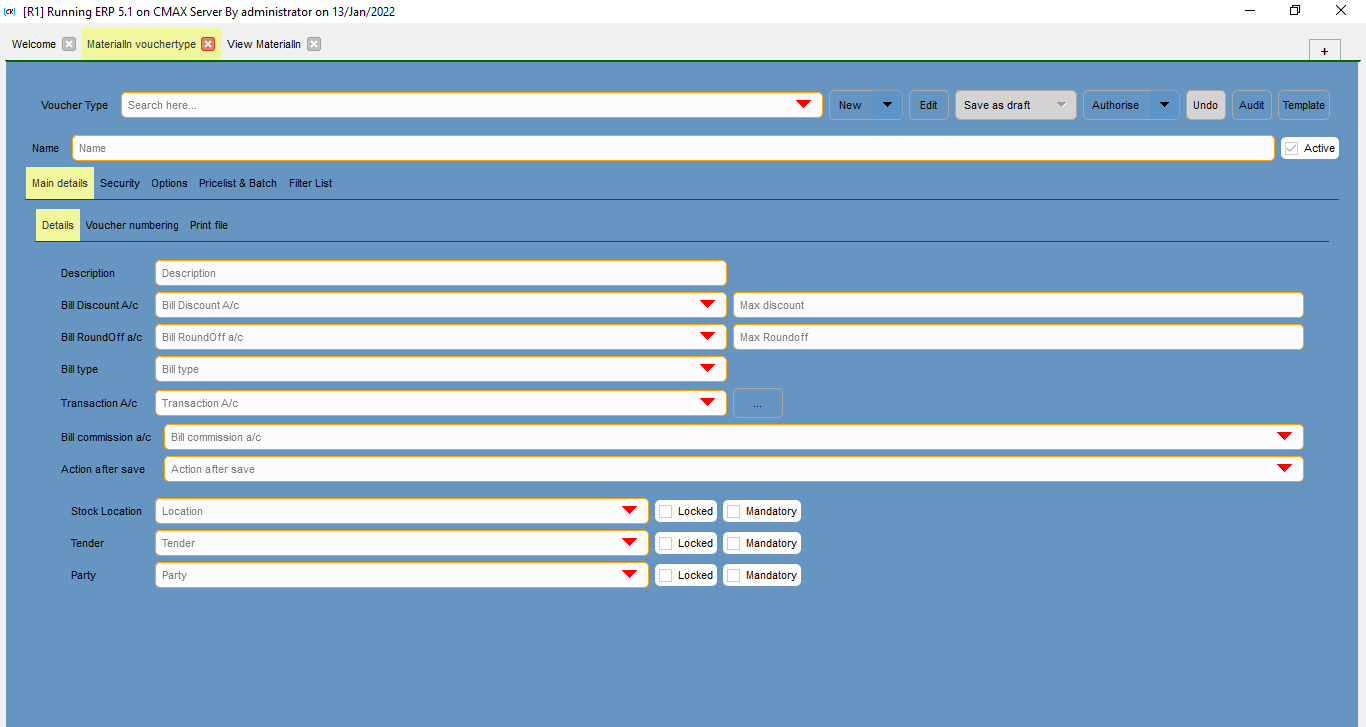Click the Undo button

point(1206,105)
